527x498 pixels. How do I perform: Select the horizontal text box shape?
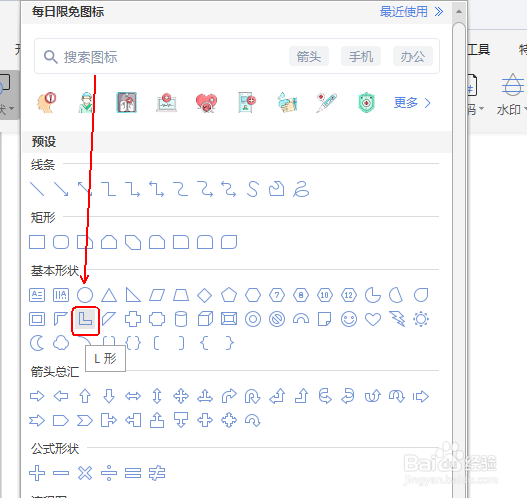pyautogui.click(x=37, y=295)
